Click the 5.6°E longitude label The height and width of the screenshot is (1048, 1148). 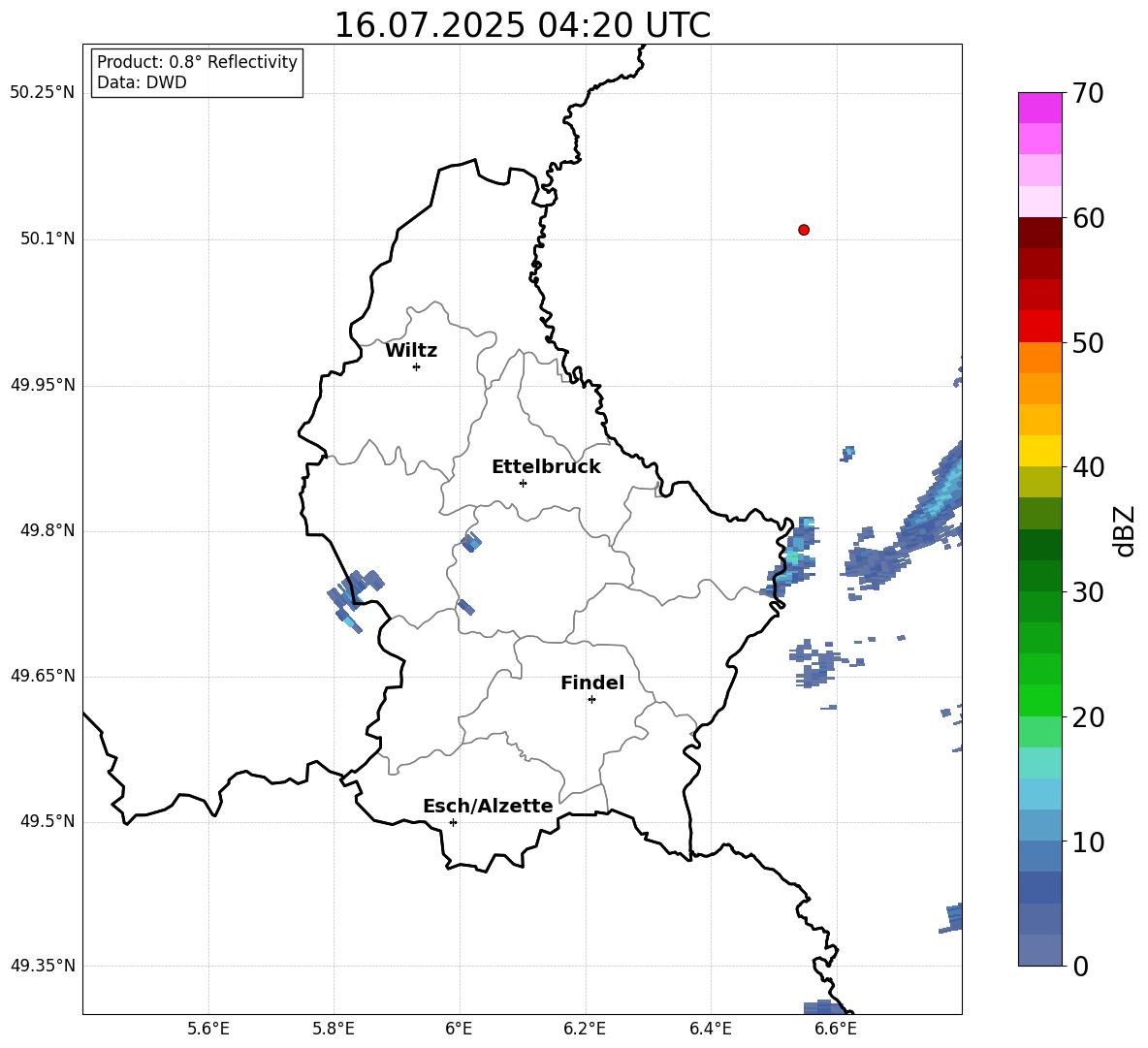tap(208, 1029)
